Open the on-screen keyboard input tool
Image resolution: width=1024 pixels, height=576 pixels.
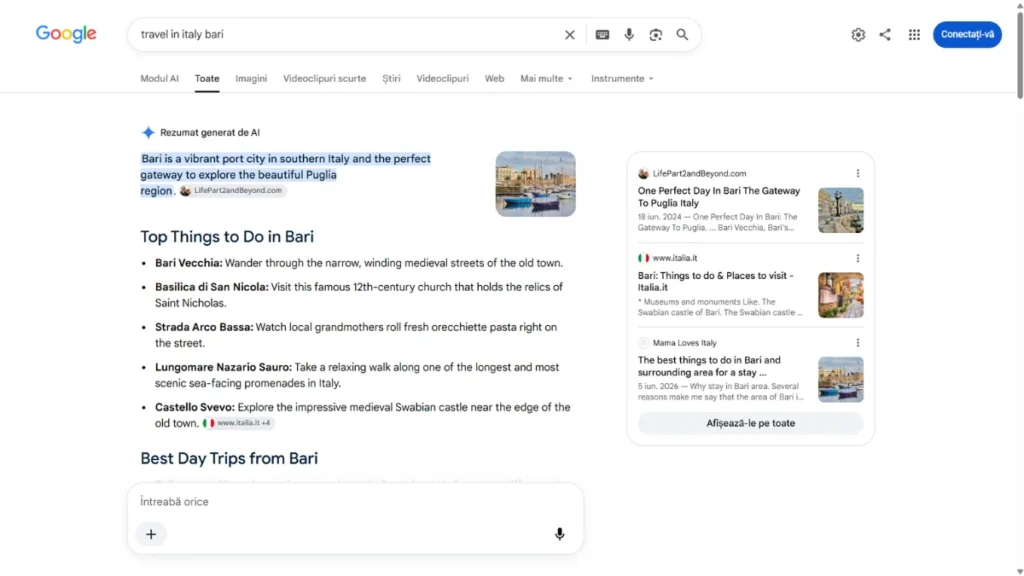coord(602,35)
